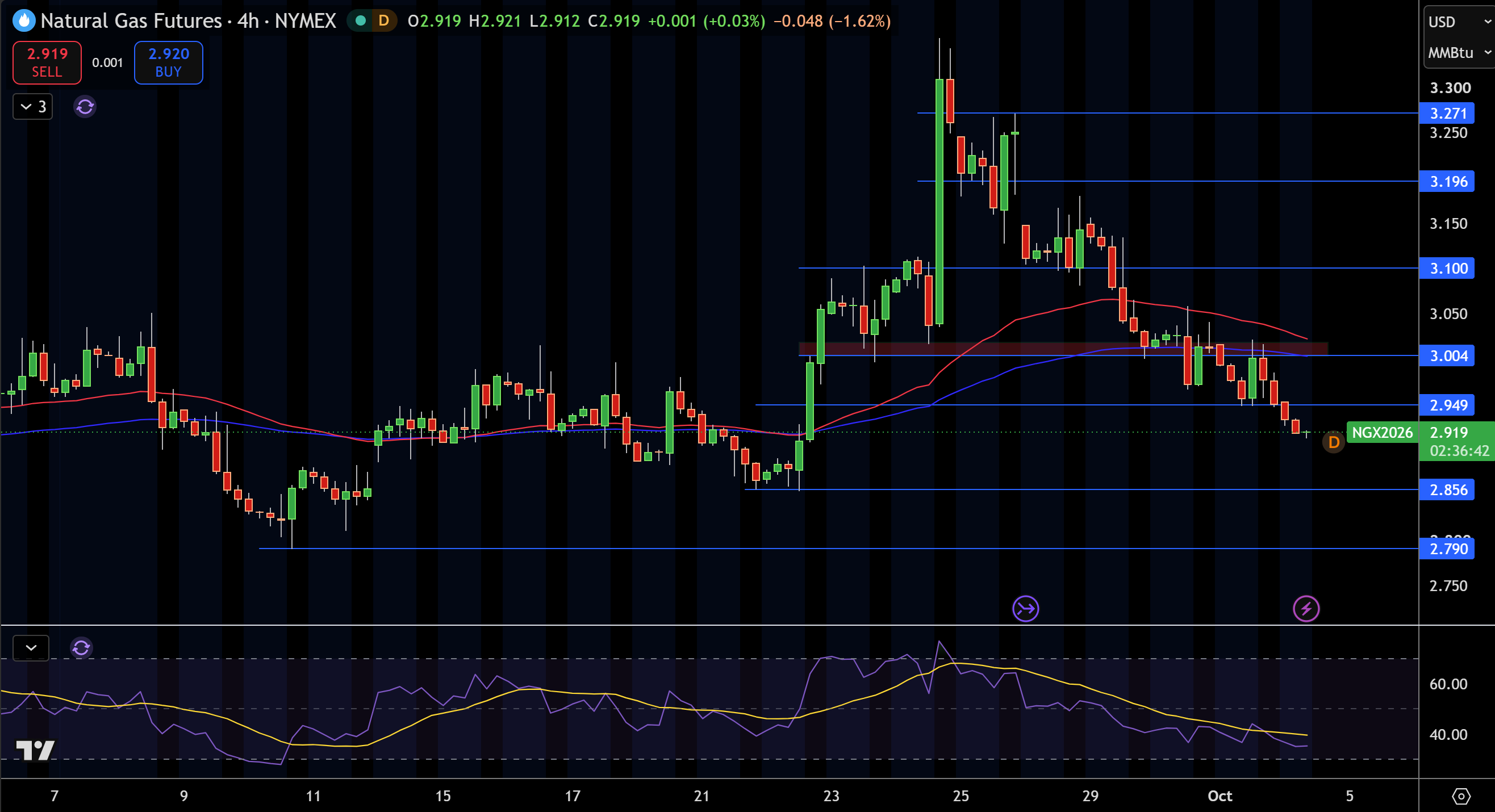Screen dimensions: 1495x812
Task: Click the orange D delayed data badge in header
Action: coord(383,21)
